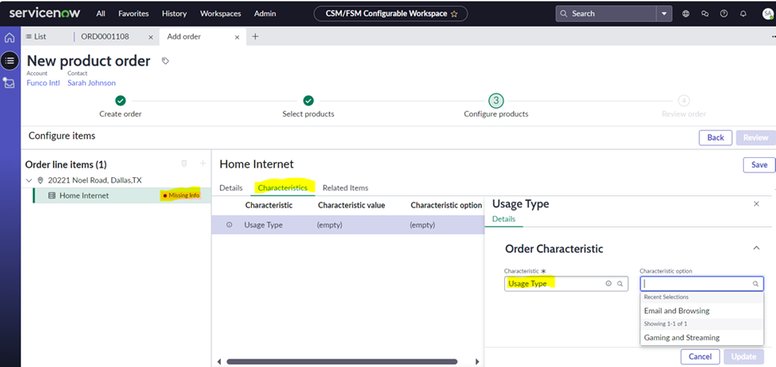Open the Workspaces menu
The image size is (776, 367).
[x=220, y=14]
